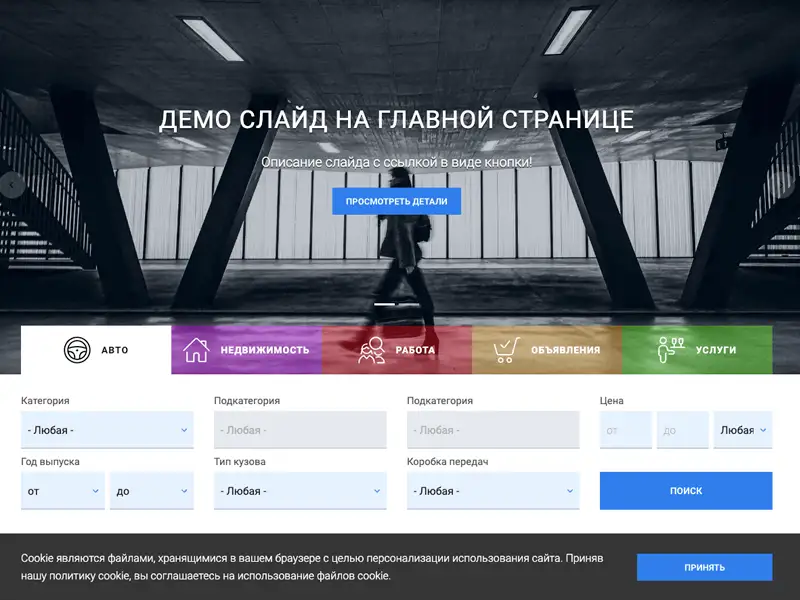This screenshot has height=600, width=800.
Task: Open the Категория dropdown
Action: point(107,430)
